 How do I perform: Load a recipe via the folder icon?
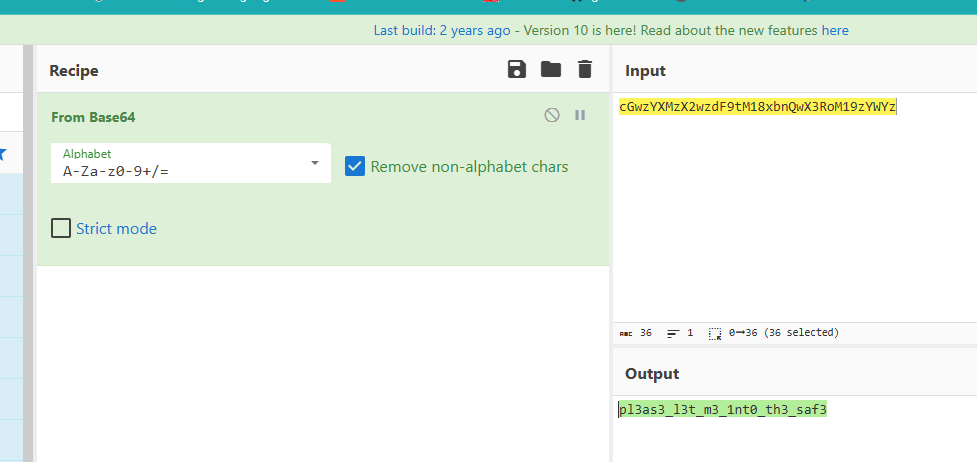(551, 69)
